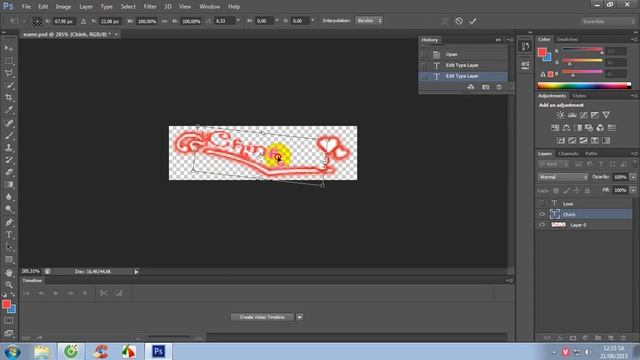Select the Edit Type Layer history state highlighted
The height and width of the screenshot is (360, 640).
pyautogui.click(x=463, y=76)
